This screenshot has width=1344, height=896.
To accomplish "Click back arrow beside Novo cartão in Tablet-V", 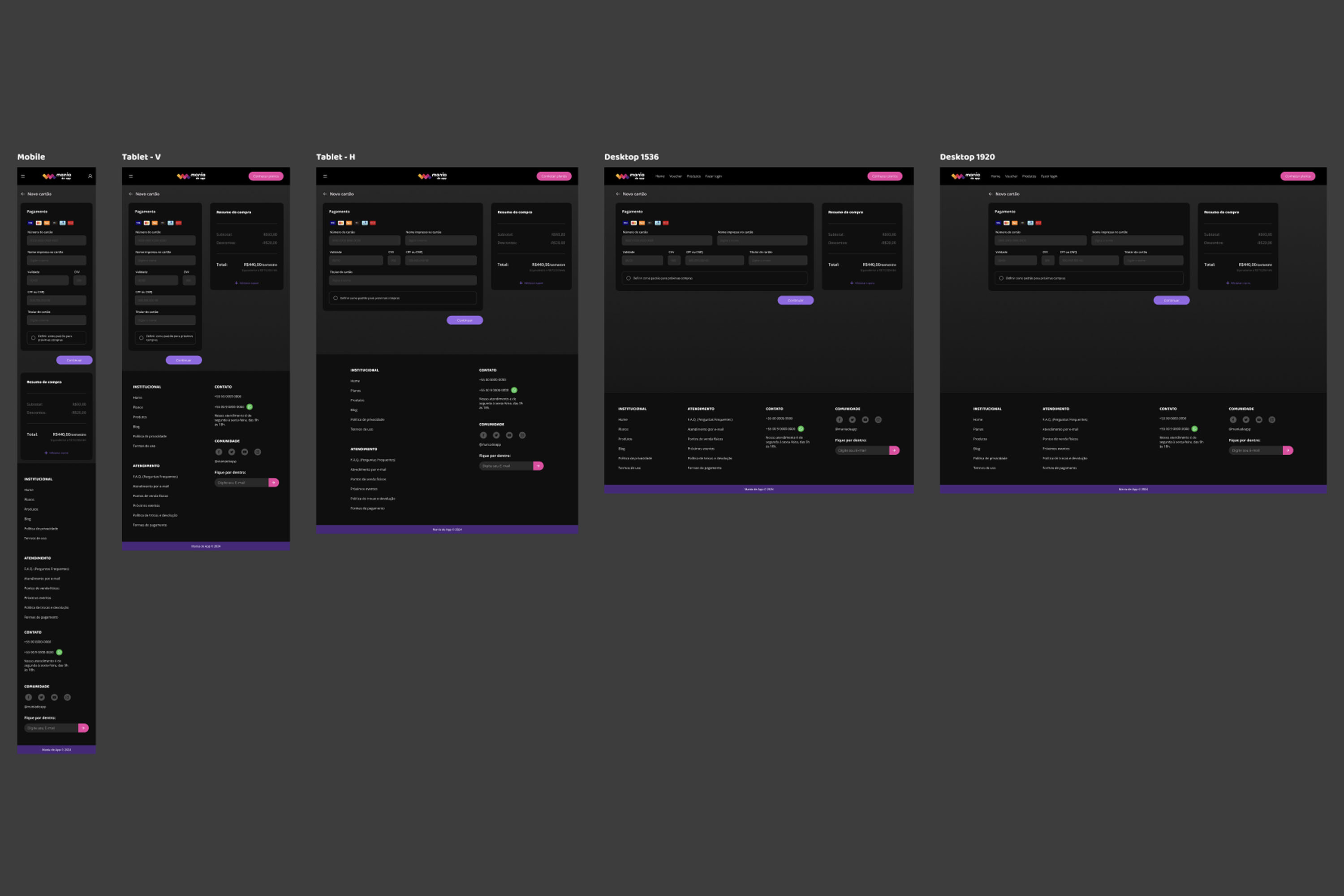I will 131,194.
